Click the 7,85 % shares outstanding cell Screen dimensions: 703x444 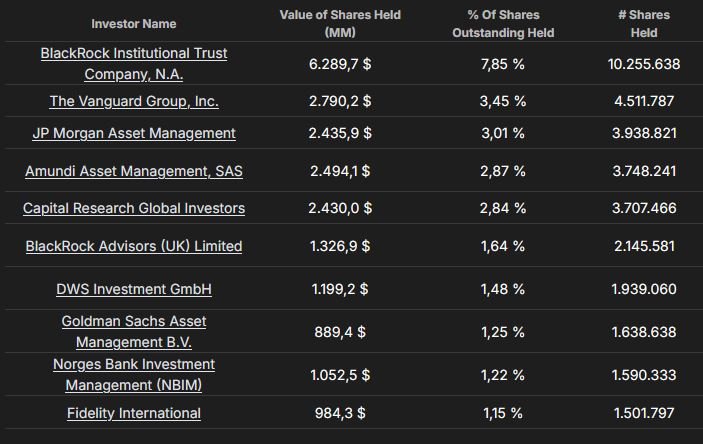click(503, 63)
